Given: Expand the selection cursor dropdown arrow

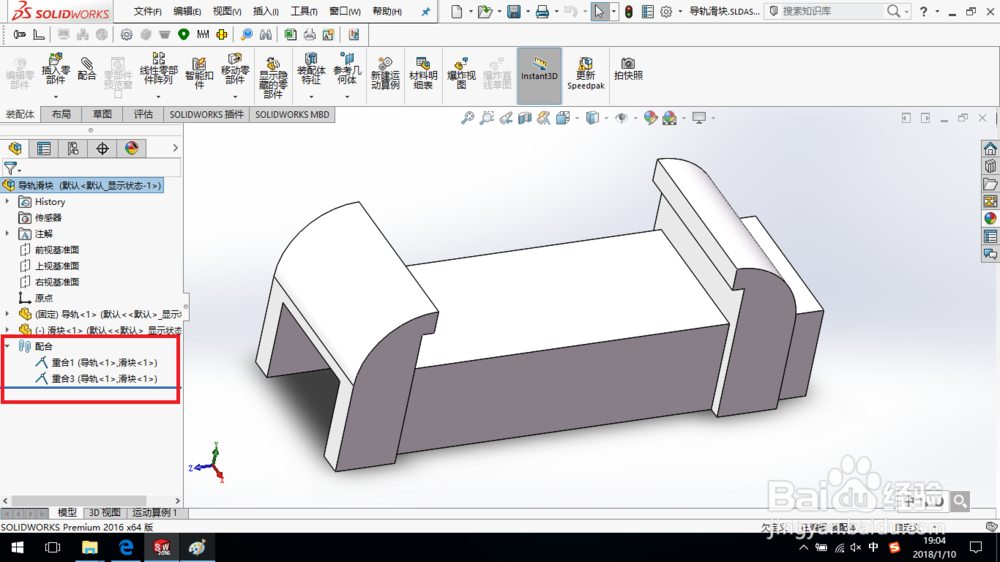Looking at the screenshot, I should tap(614, 11).
